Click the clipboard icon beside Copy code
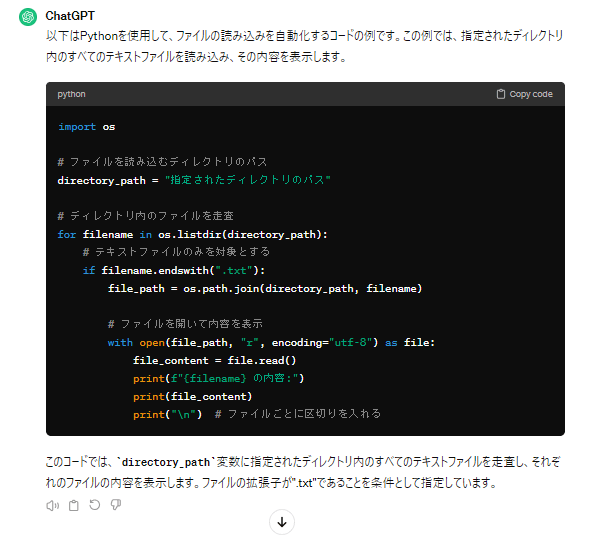602x546 pixels. point(501,94)
